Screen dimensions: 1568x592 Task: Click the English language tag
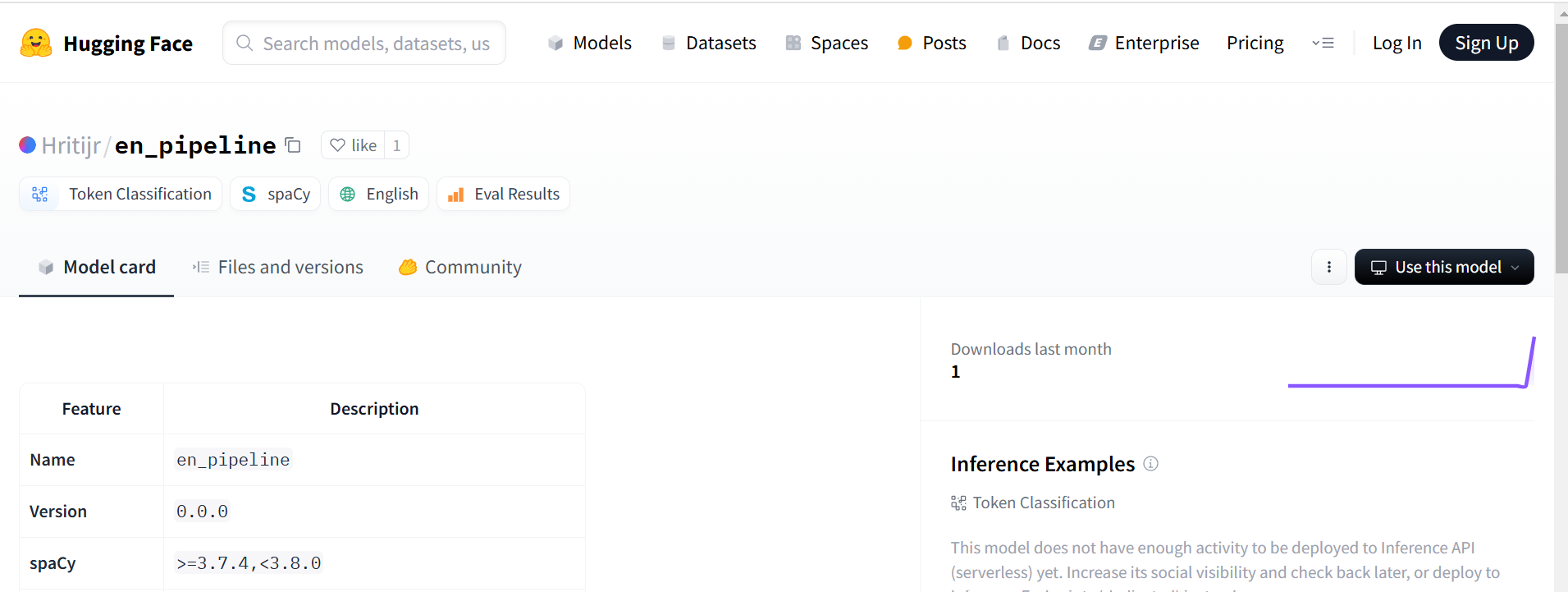pyautogui.click(x=378, y=195)
